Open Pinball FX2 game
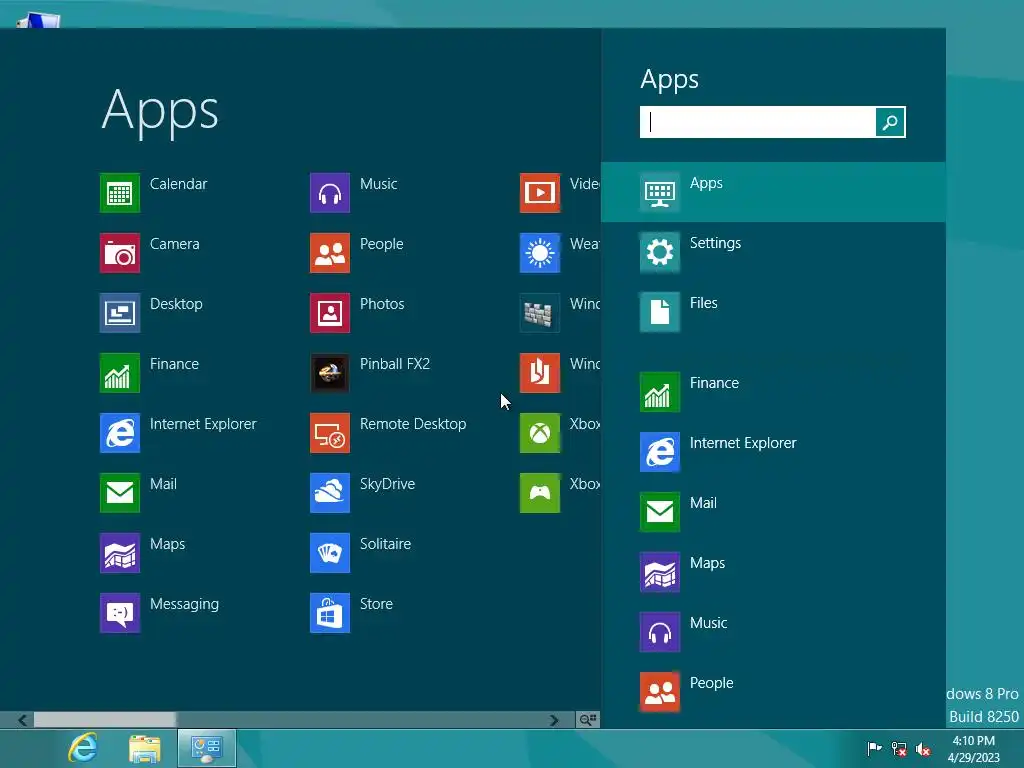 click(x=370, y=373)
